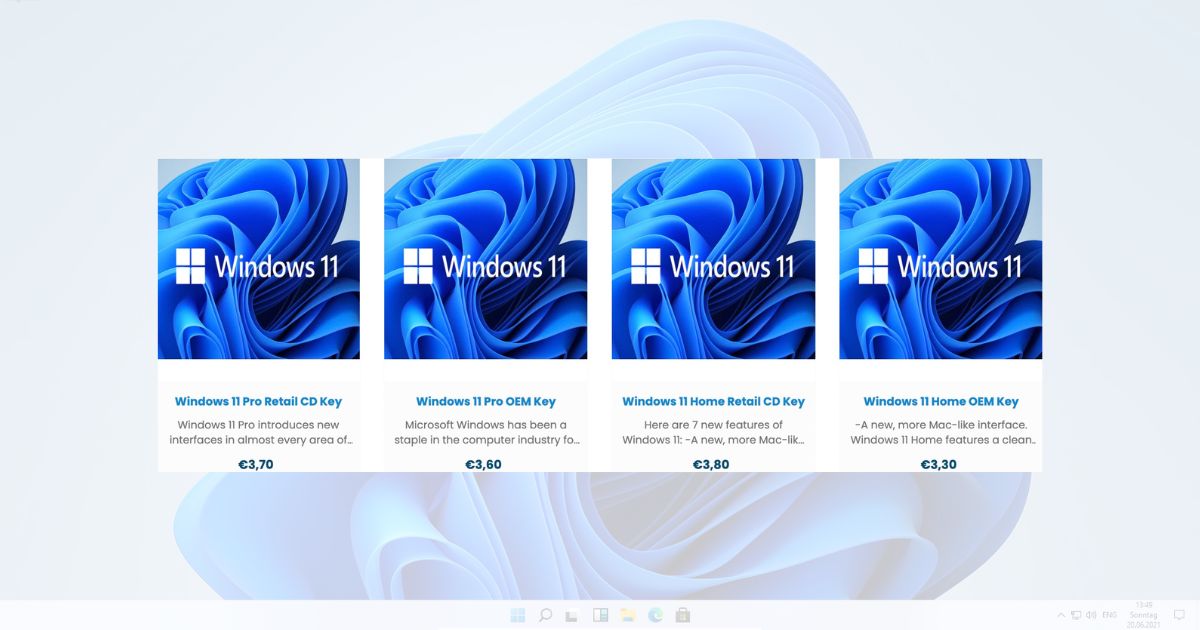The height and width of the screenshot is (630, 1200).
Task: Click the Windows 11 Home OEM Key product image
Action: pyautogui.click(x=941, y=259)
